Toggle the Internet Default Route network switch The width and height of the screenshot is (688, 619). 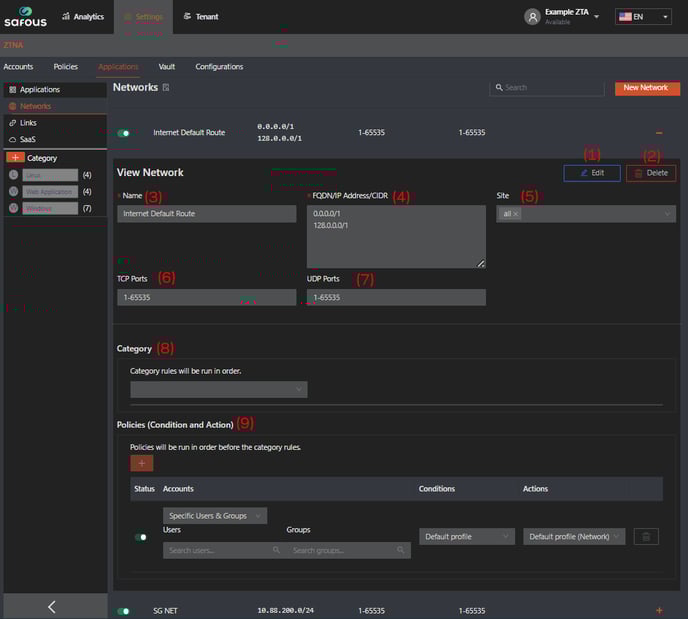tap(125, 132)
